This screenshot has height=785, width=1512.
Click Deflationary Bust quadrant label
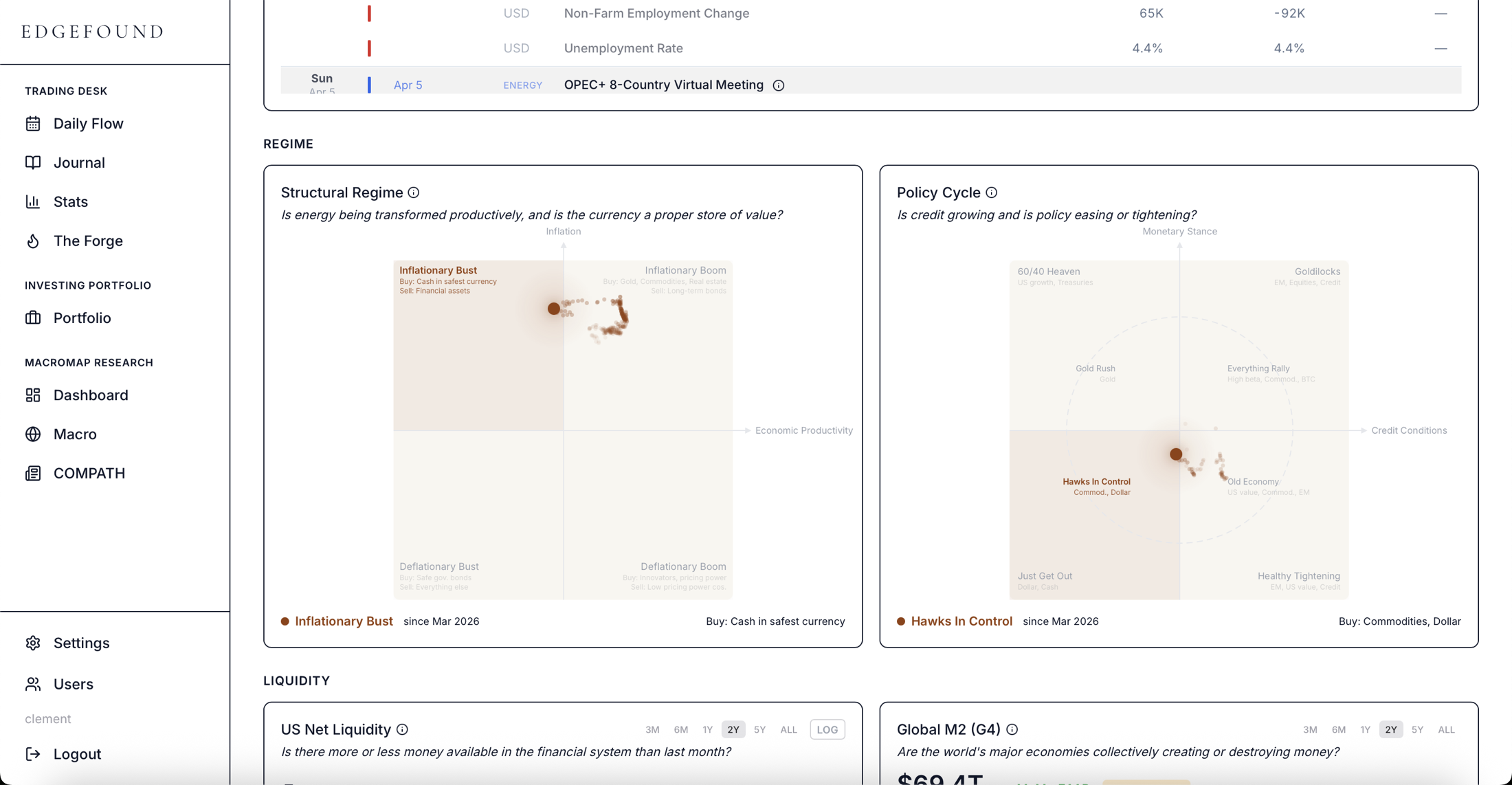click(x=439, y=566)
